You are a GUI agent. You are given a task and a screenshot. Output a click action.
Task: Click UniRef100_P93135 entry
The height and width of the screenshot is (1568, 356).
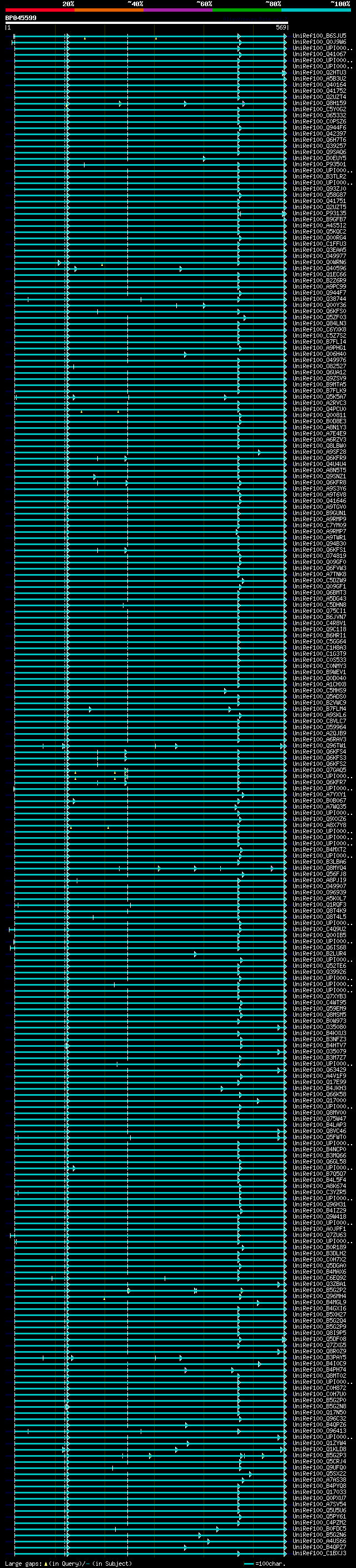pyautogui.click(x=319, y=213)
